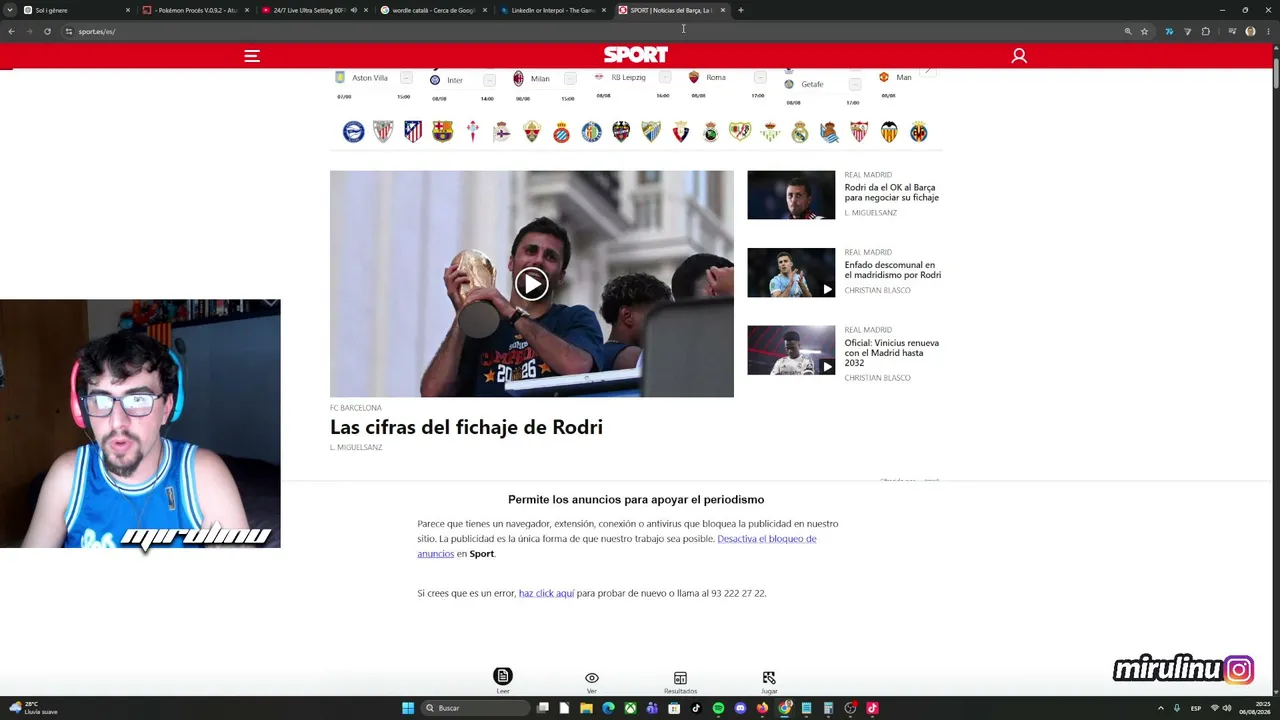Viewport: 1280px width, 720px height.
Task: Click 'Desactiva el bloqueo de anuncios' link
Action: click(617, 546)
